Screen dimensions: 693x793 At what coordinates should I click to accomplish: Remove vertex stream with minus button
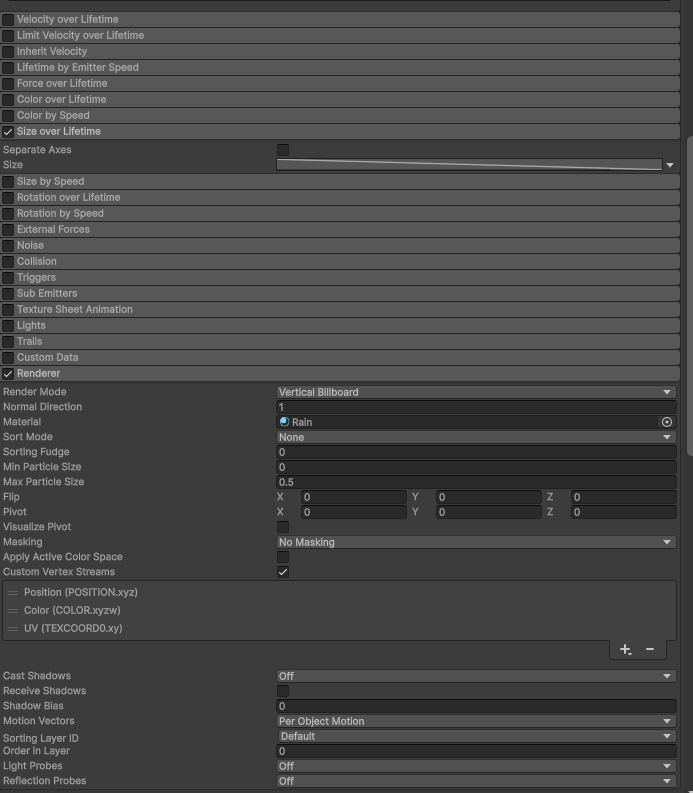pos(650,649)
